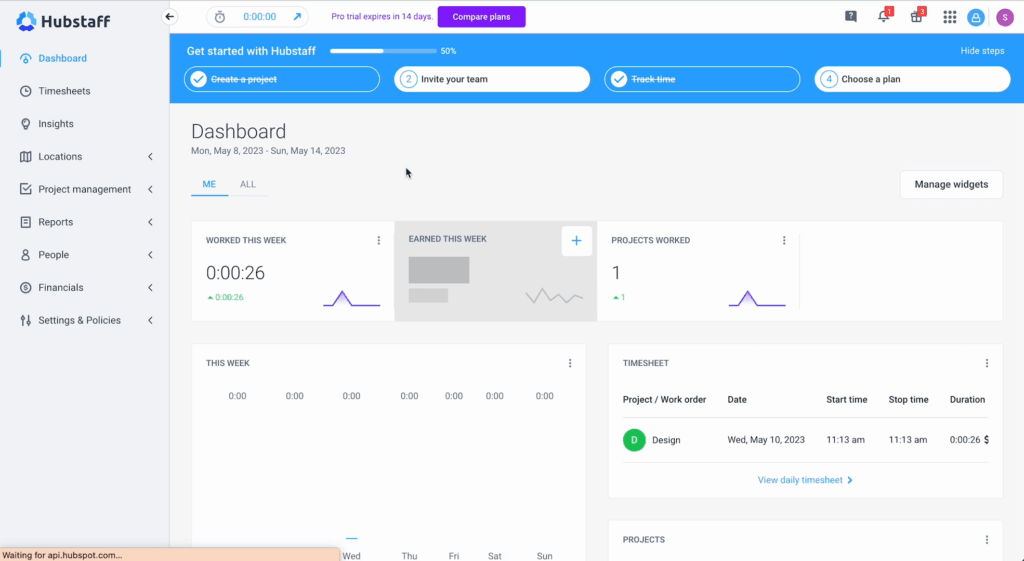Open Dashboard in the sidebar
Viewport: 1024px width, 561px height.
tap(63, 58)
